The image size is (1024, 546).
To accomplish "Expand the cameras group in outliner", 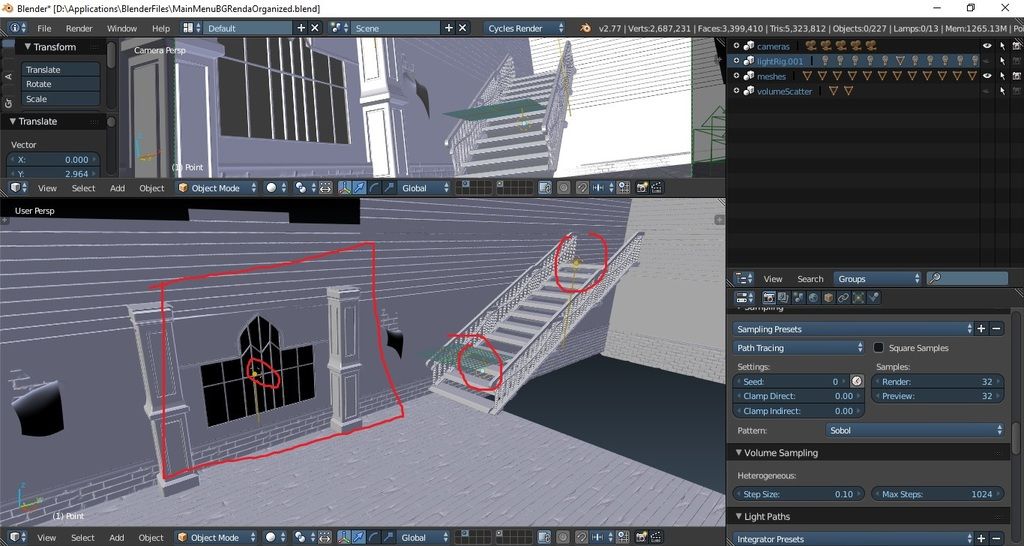I will [x=737, y=46].
